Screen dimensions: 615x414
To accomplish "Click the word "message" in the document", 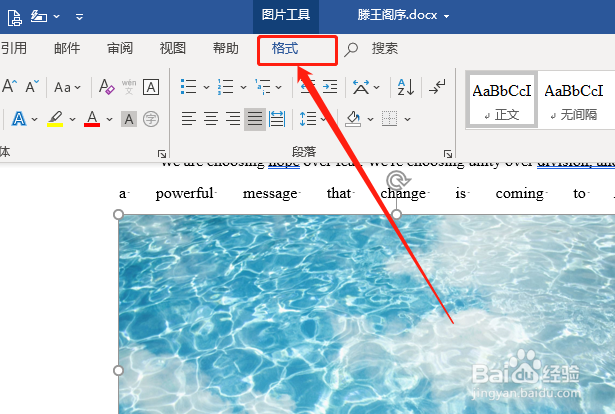I will 270,194.
